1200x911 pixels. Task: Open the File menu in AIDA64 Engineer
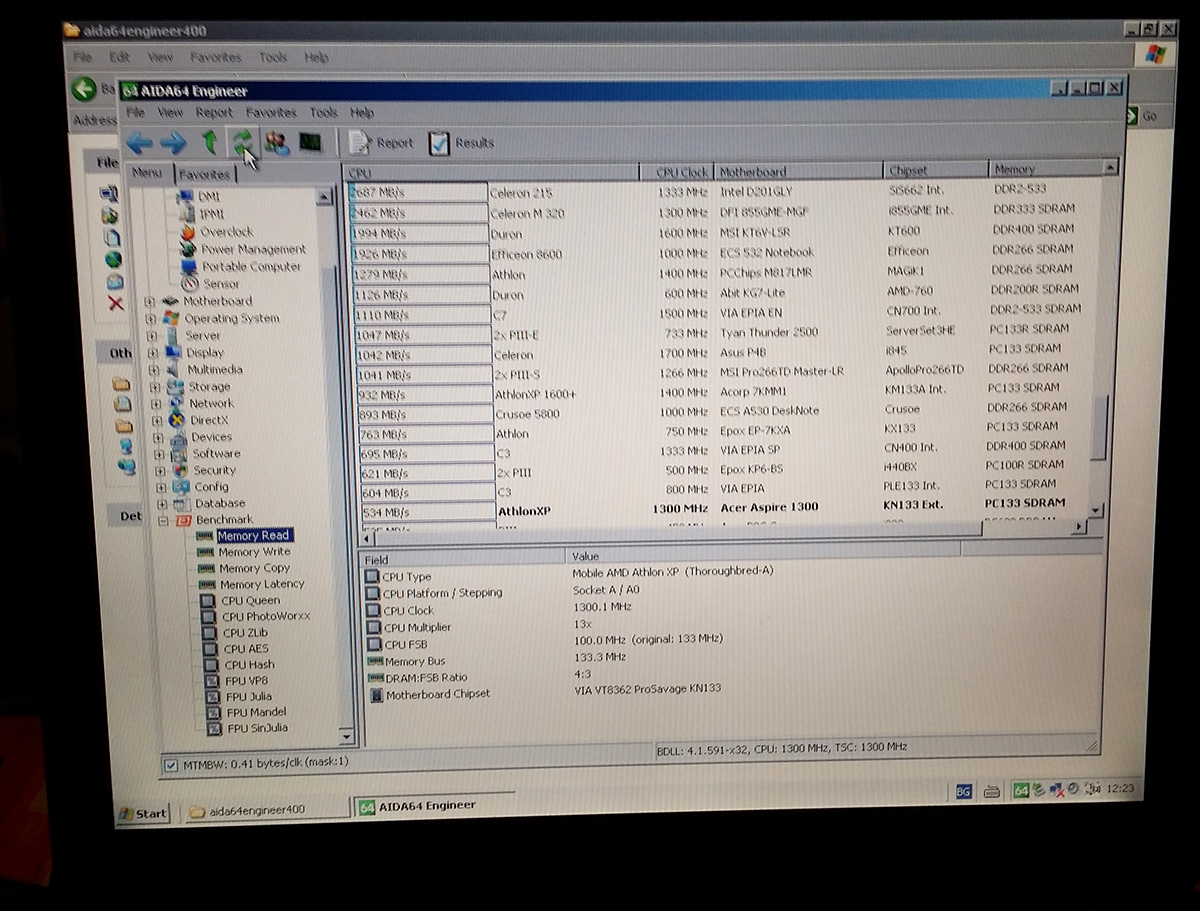[x=136, y=113]
